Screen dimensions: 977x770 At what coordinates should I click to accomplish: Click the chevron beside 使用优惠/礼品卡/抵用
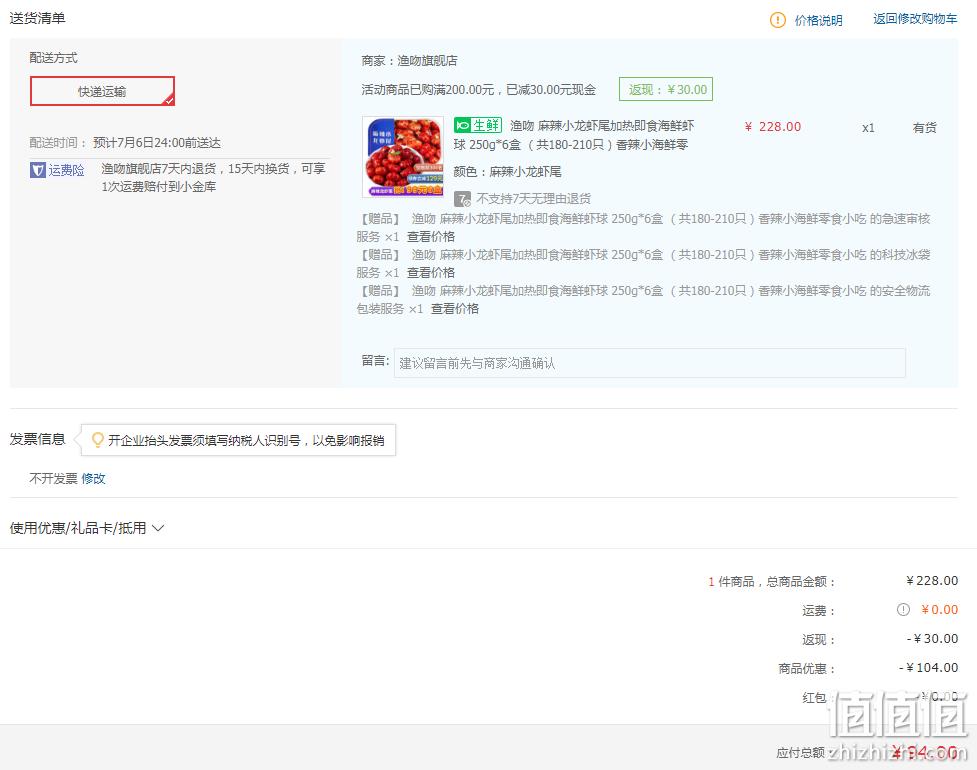[158, 528]
